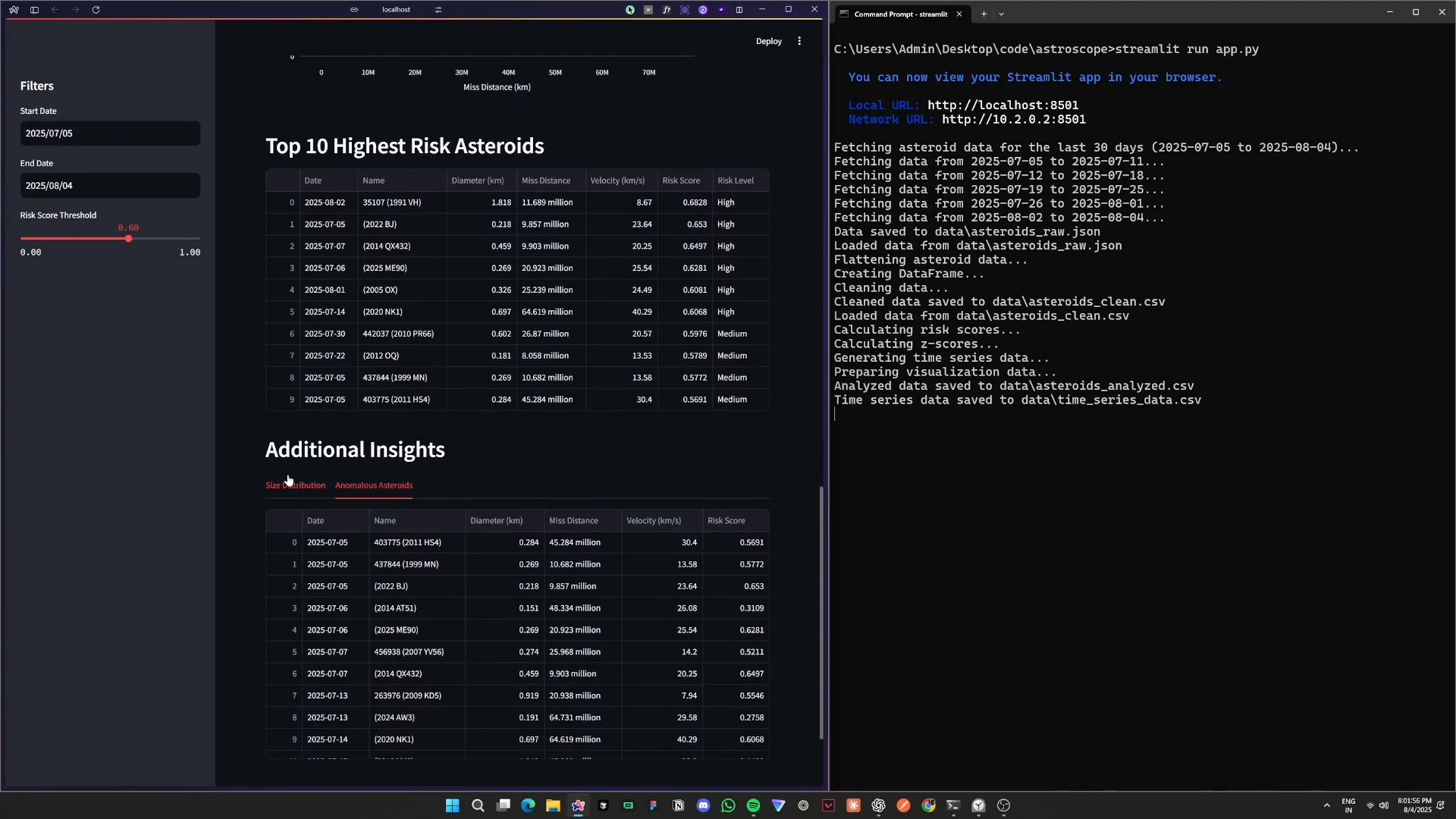The image size is (1456, 819).
Task: Toggle the browser sidebar panel icon
Action: pyautogui.click(x=34, y=10)
